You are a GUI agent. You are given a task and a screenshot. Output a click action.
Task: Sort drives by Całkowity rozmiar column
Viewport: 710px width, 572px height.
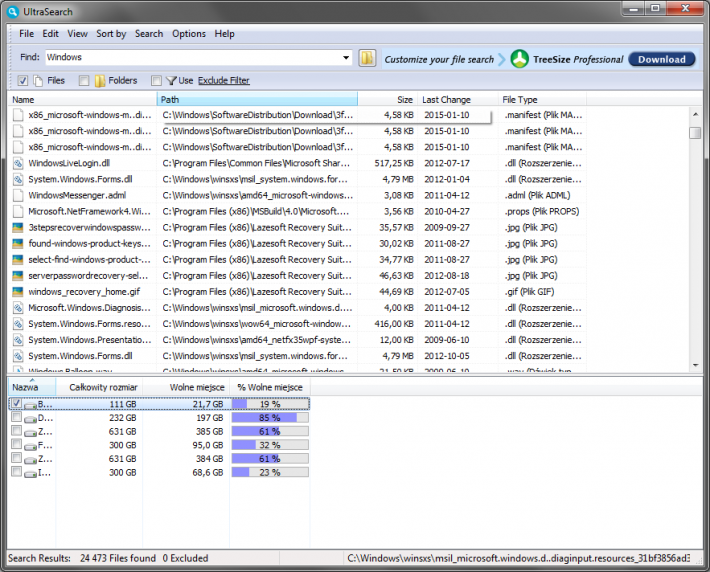(99, 388)
